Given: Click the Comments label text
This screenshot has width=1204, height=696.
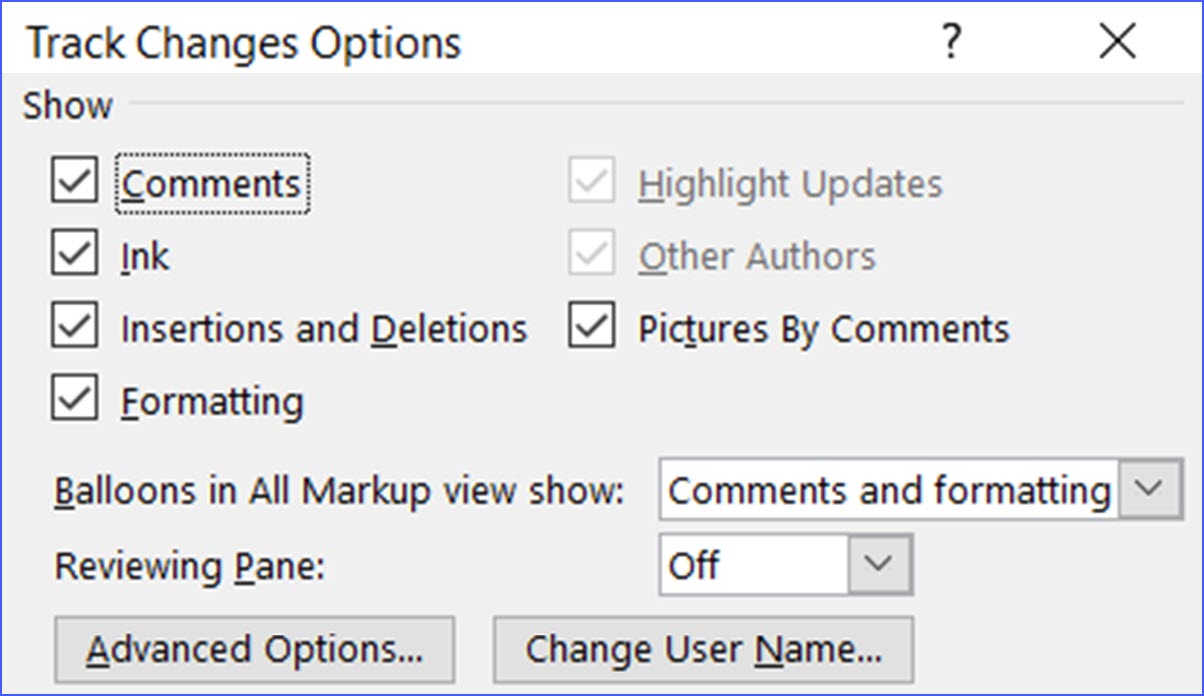Looking at the screenshot, I should (211, 184).
